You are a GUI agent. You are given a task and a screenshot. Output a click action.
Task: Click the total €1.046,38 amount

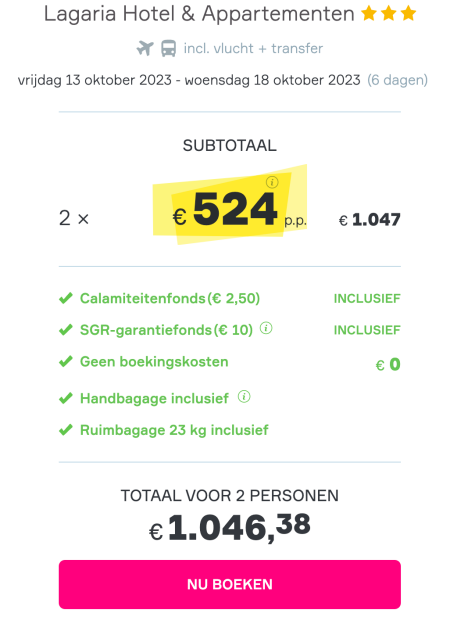(230, 527)
